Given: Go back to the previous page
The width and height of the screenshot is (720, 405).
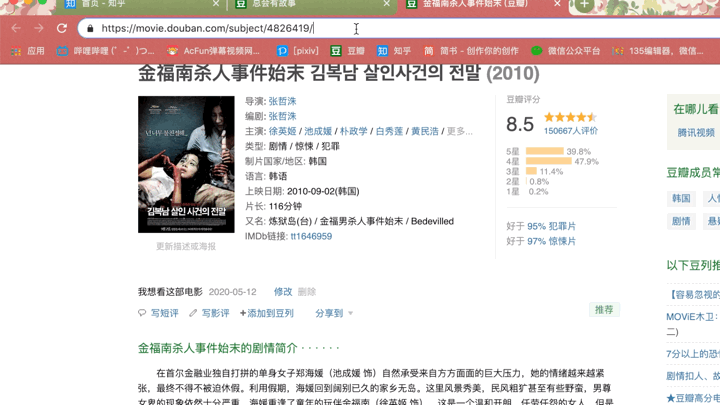Looking at the screenshot, I should click(16, 28).
